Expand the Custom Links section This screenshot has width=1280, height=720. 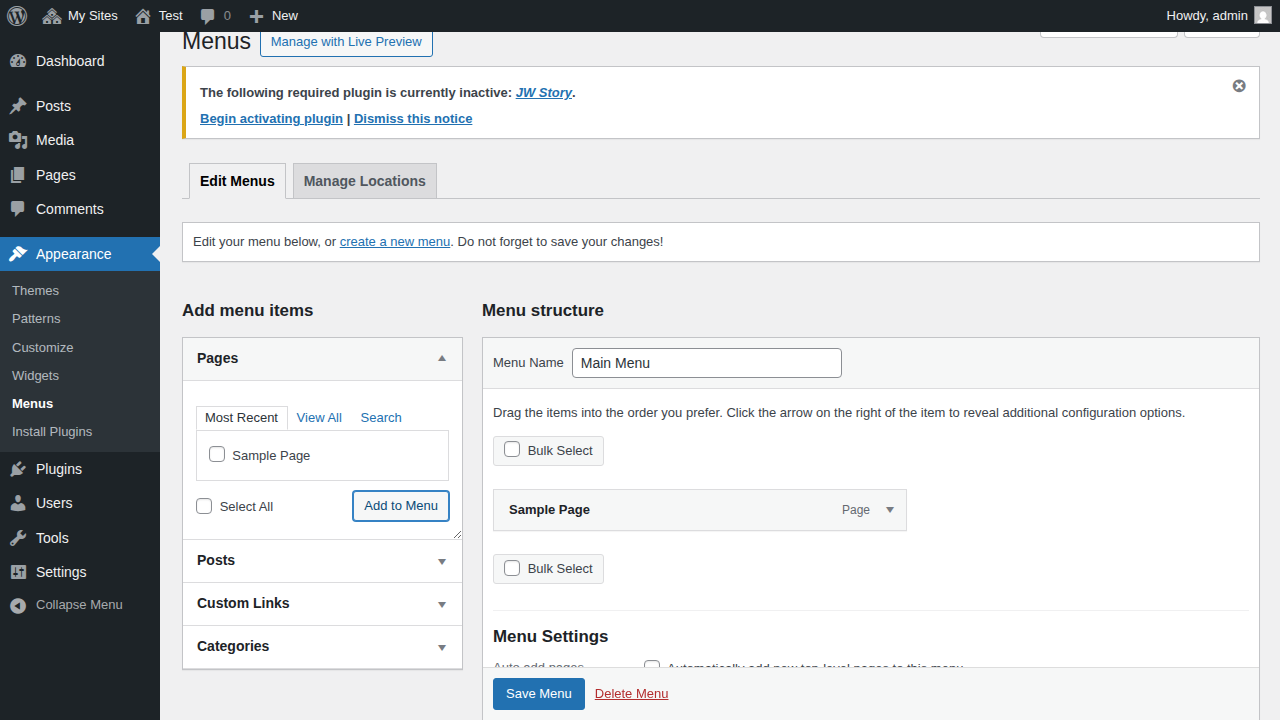click(441, 604)
